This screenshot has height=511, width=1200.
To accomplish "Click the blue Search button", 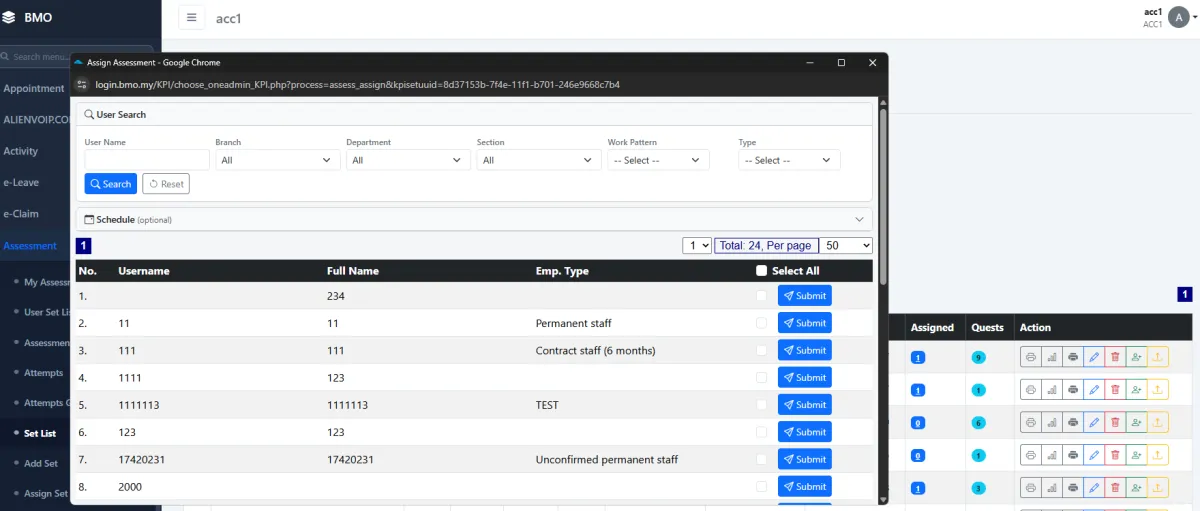I will [111, 184].
